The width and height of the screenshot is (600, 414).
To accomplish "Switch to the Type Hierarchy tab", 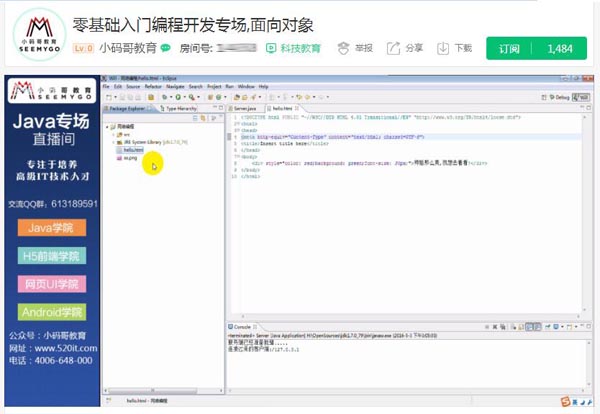I will tap(182, 107).
